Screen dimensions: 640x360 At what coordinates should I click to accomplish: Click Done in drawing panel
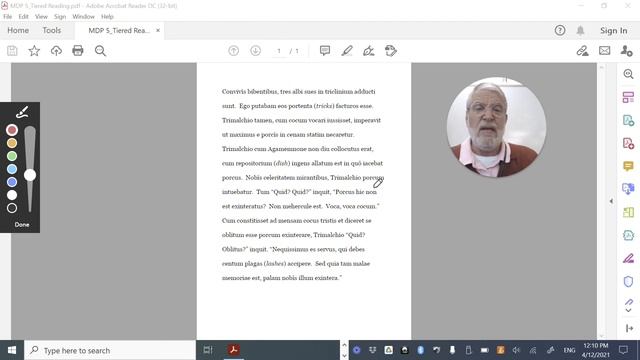22,224
